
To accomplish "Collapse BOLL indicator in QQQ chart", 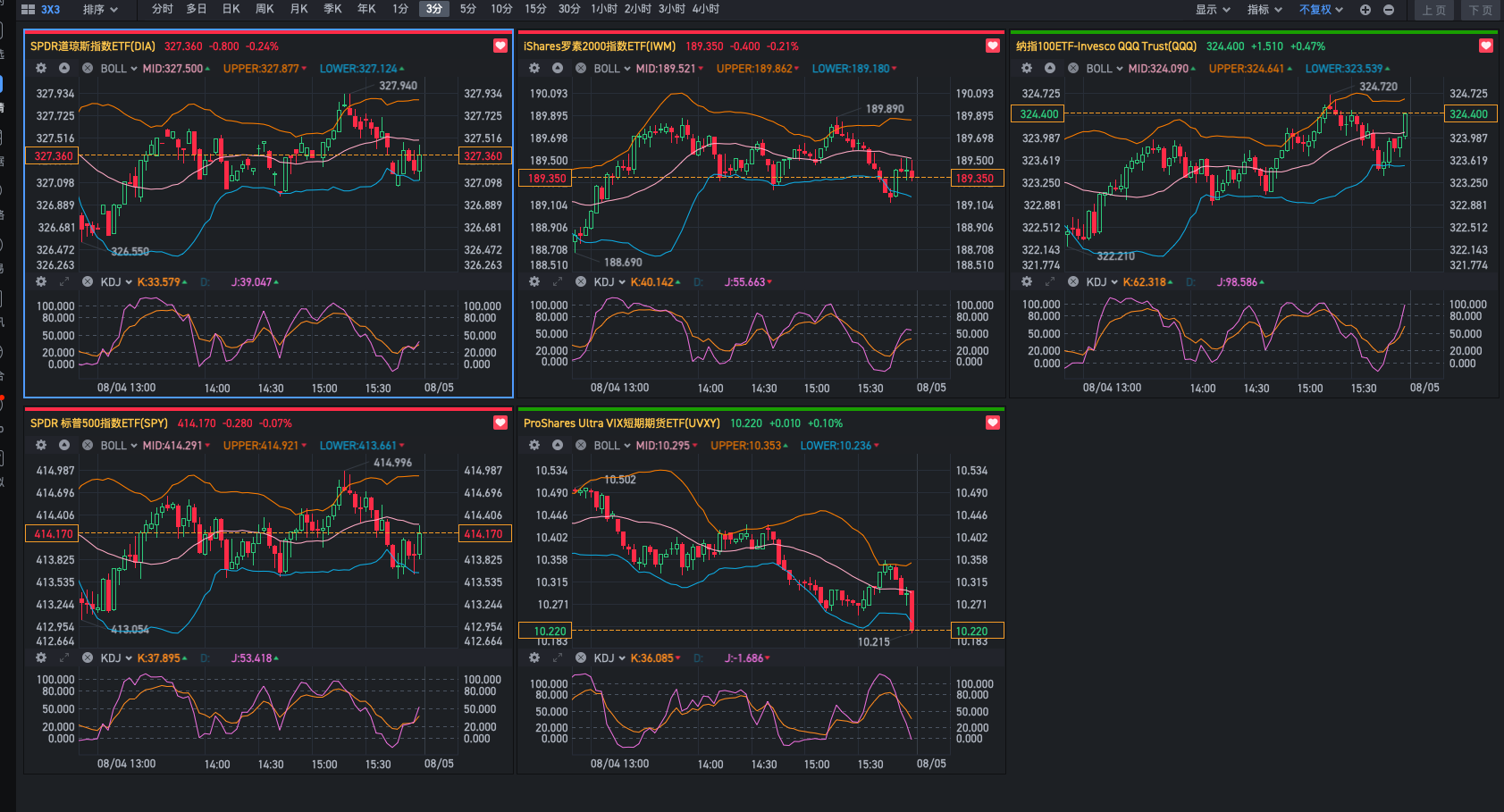I will pos(1050,69).
